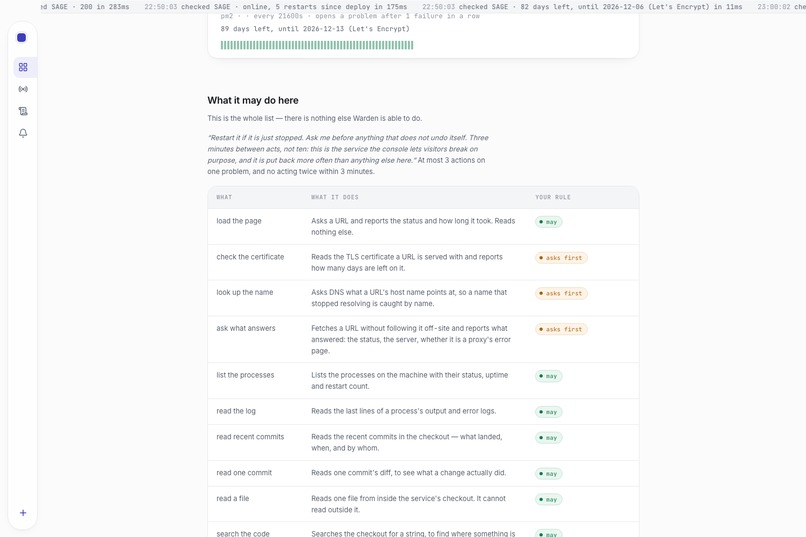Viewport: 806px width, 537px height.
Task: Select the 'list the processes' row name
Action: [x=245, y=375]
